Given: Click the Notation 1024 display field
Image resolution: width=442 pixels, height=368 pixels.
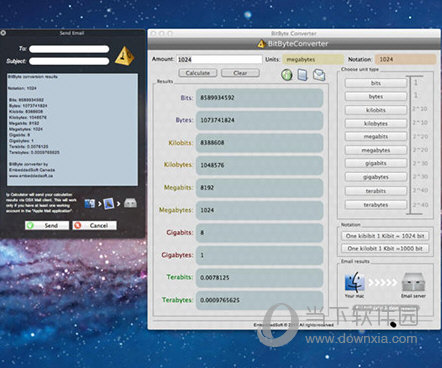Looking at the screenshot, I should pos(405,59).
